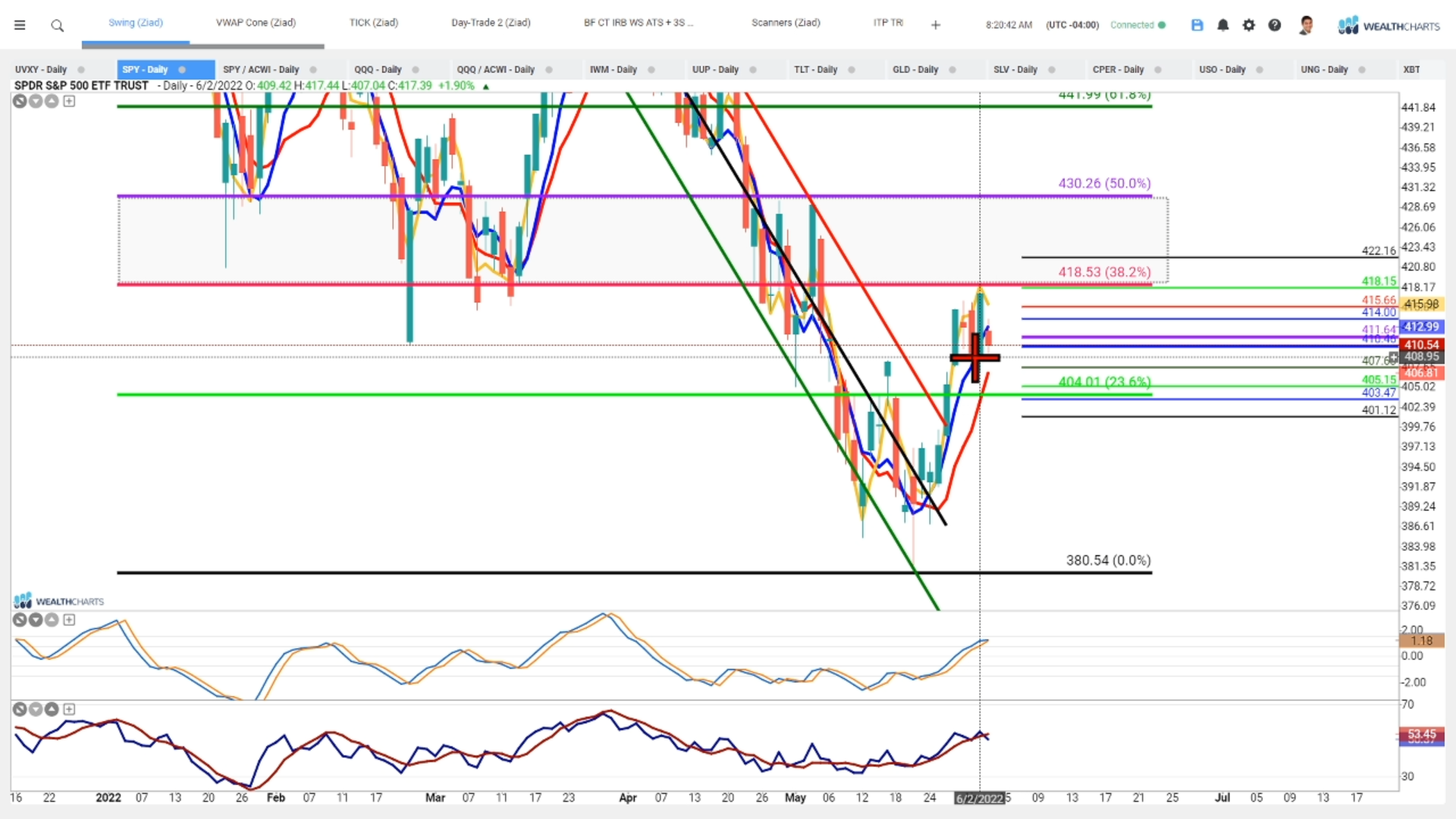1456x819 pixels.
Task: Remove price panel with circle-slash icon
Action: (x=20, y=101)
